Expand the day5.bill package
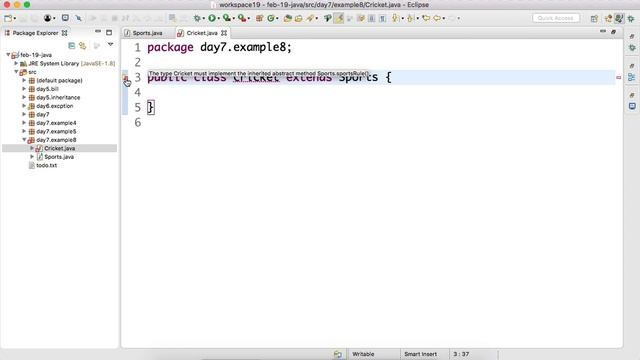This screenshot has height=360, width=640. pos(24,89)
